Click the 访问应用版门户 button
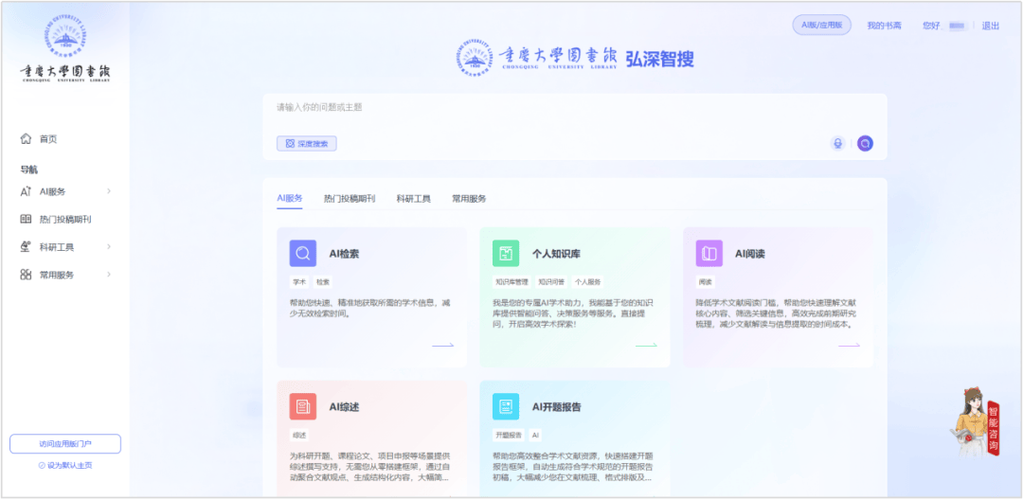The width and height of the screenshot is (1023, 500). 65,444
